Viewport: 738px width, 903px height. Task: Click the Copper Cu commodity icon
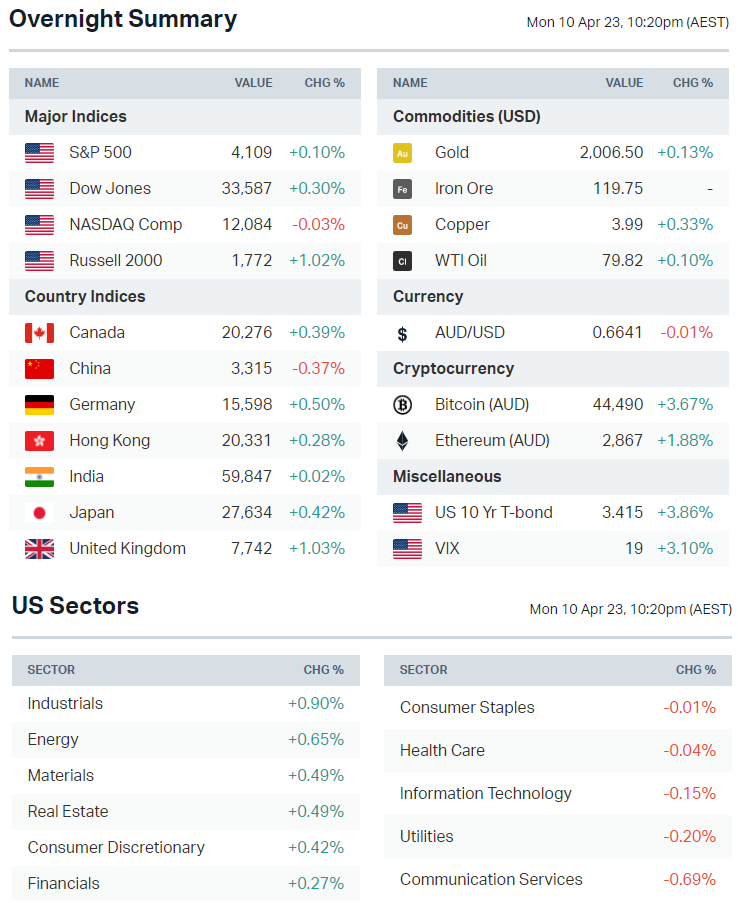(402, 225)
